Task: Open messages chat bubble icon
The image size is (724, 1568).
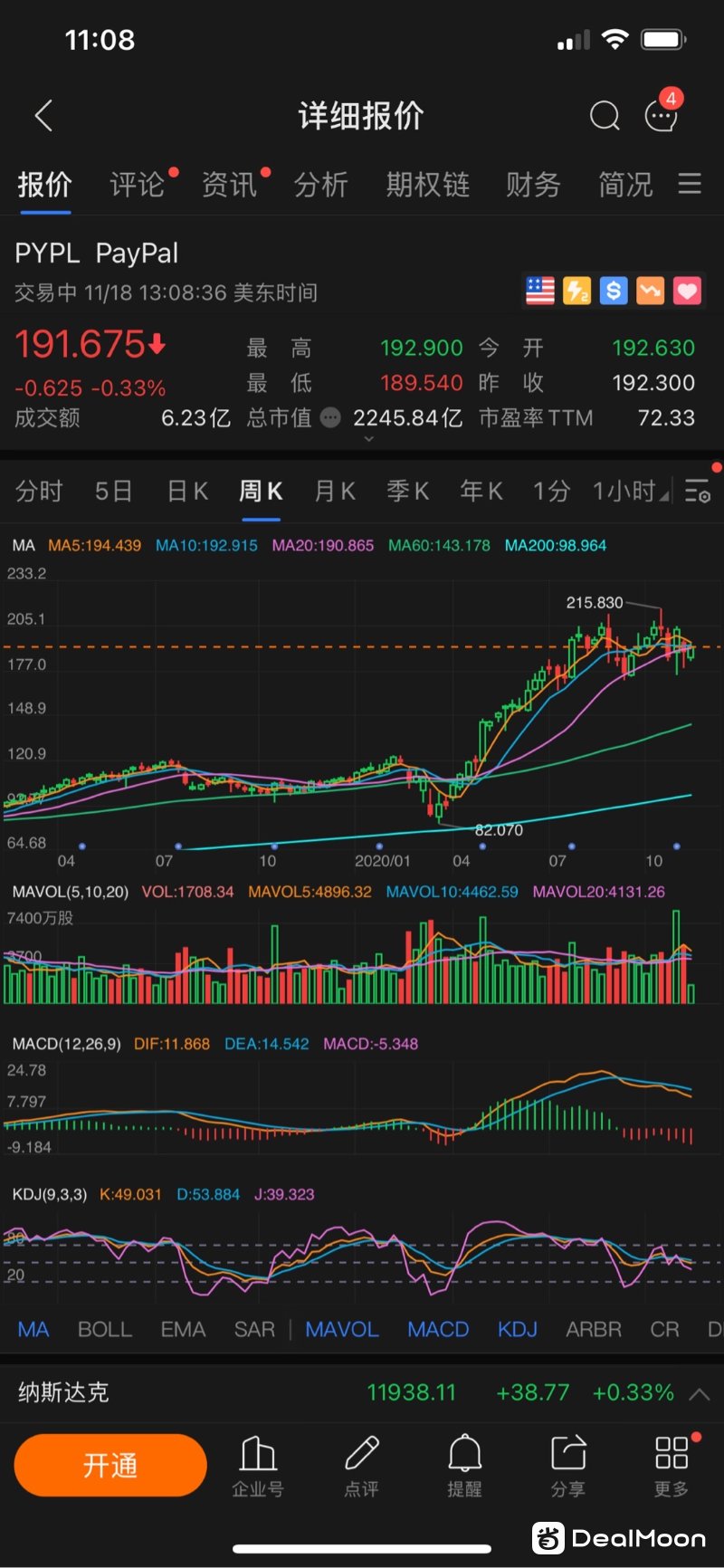Action: pos(661,116)
